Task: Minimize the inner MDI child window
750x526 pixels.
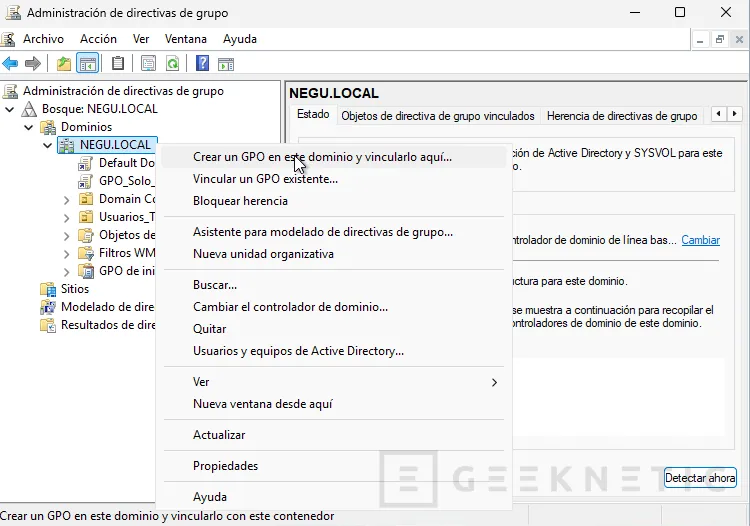Action: [x=700, y=40]
